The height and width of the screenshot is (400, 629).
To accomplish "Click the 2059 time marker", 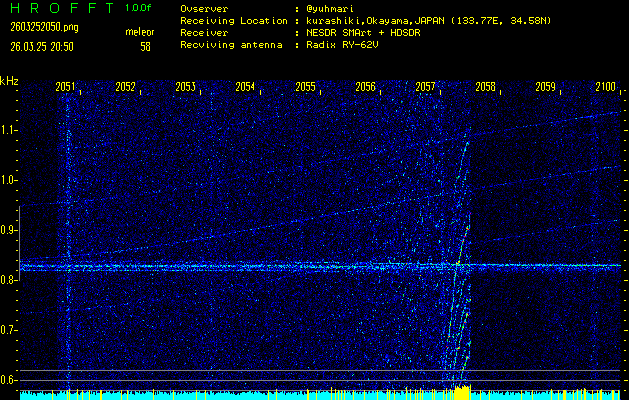I will click(546, 88).
